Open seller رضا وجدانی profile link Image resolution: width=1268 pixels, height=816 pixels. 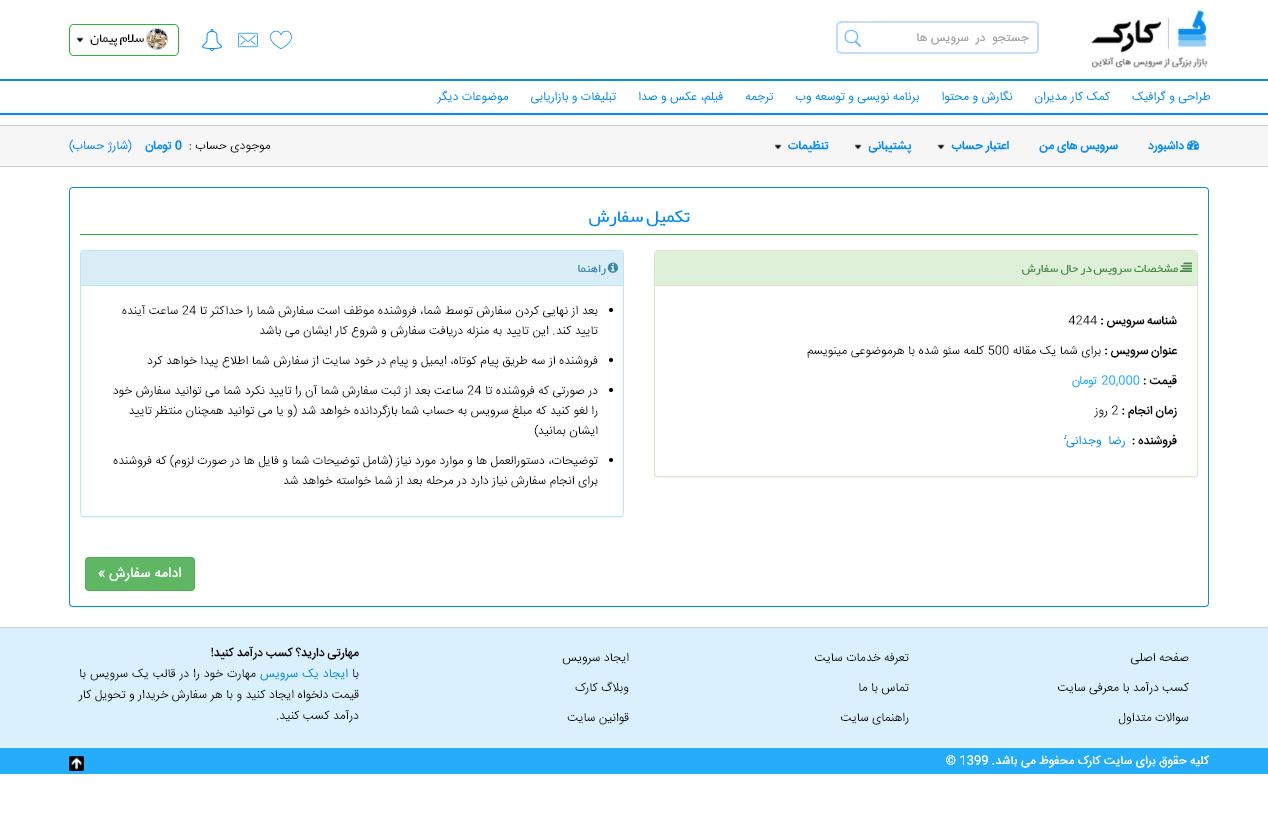tap(1095, 440)
